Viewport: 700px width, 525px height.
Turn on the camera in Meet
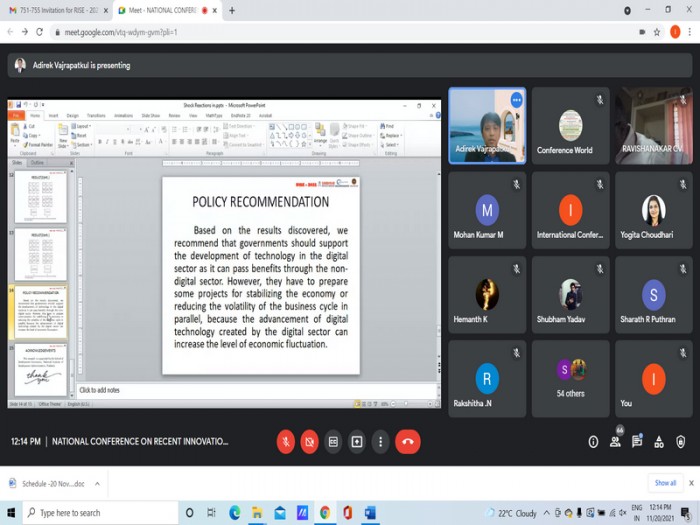click(310, 441)
